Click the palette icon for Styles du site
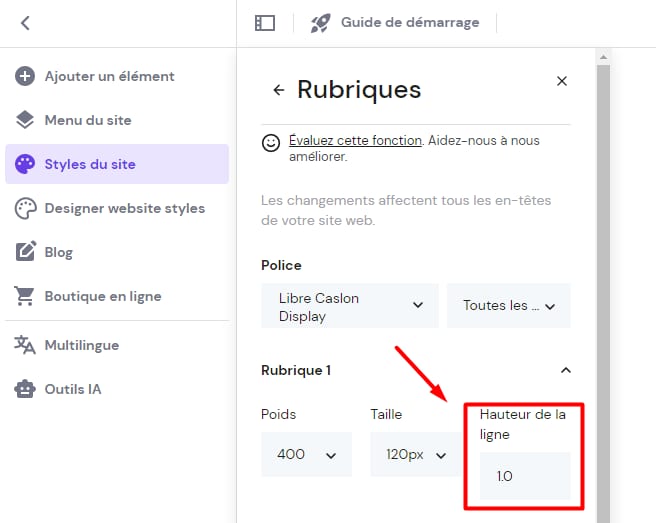The image size is (656, 523). (25, 164)
